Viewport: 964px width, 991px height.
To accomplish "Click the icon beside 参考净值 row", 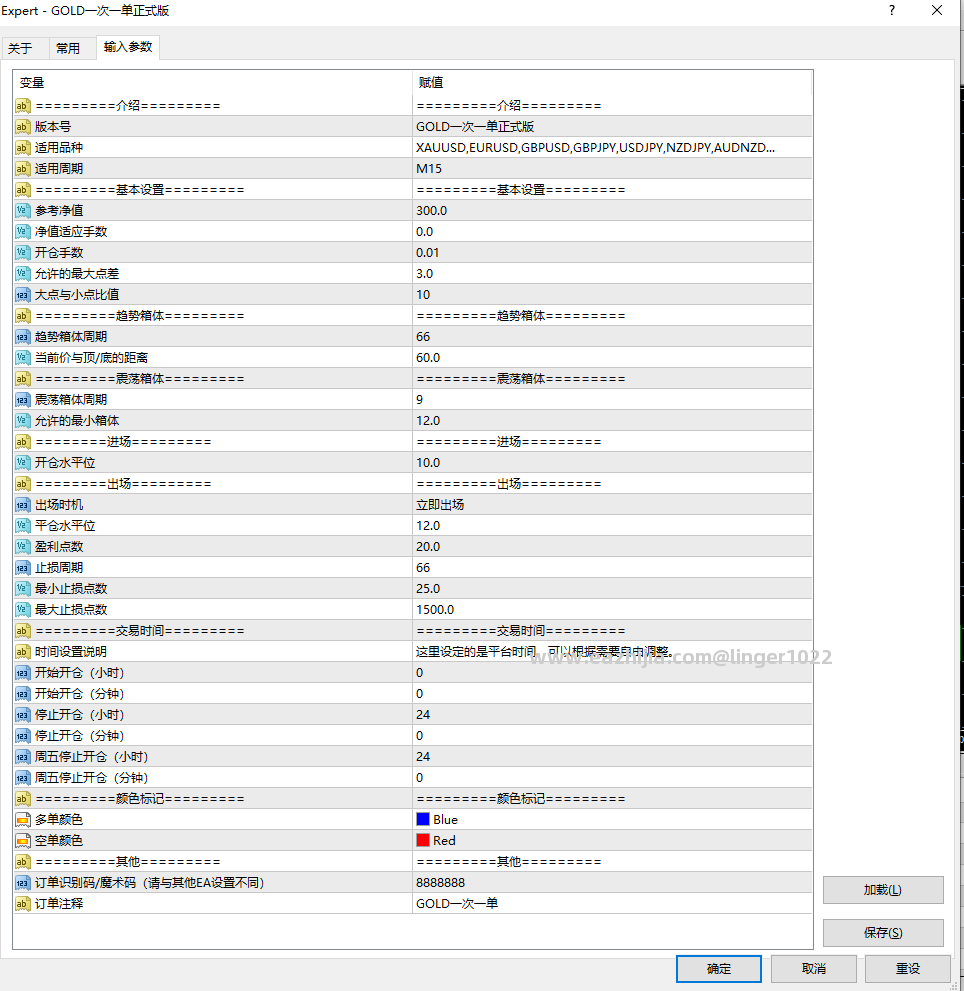I will (23, 210).
